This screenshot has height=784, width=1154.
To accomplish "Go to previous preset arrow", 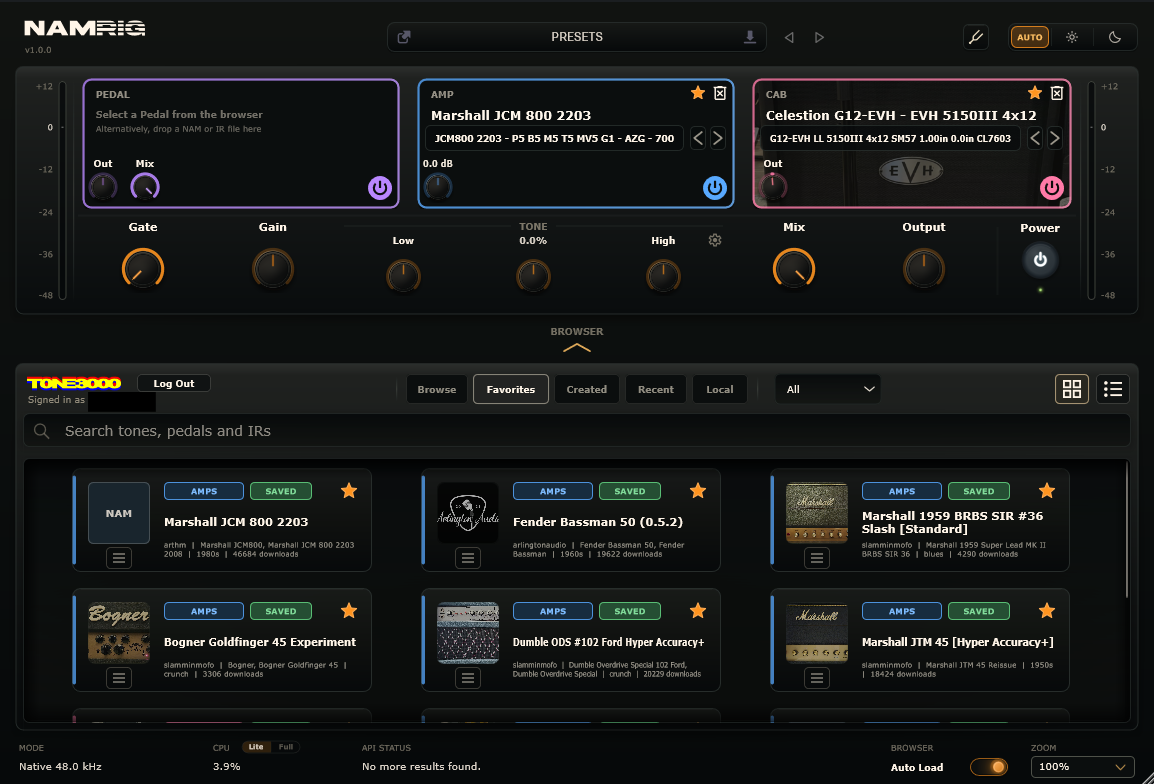I will (789, 37).
